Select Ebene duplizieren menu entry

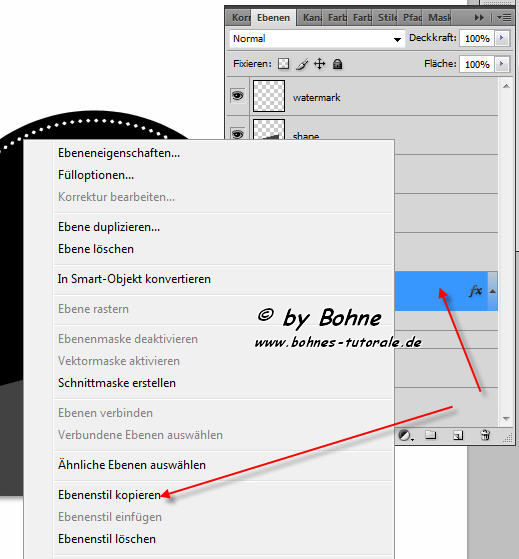tap(109, 227)
